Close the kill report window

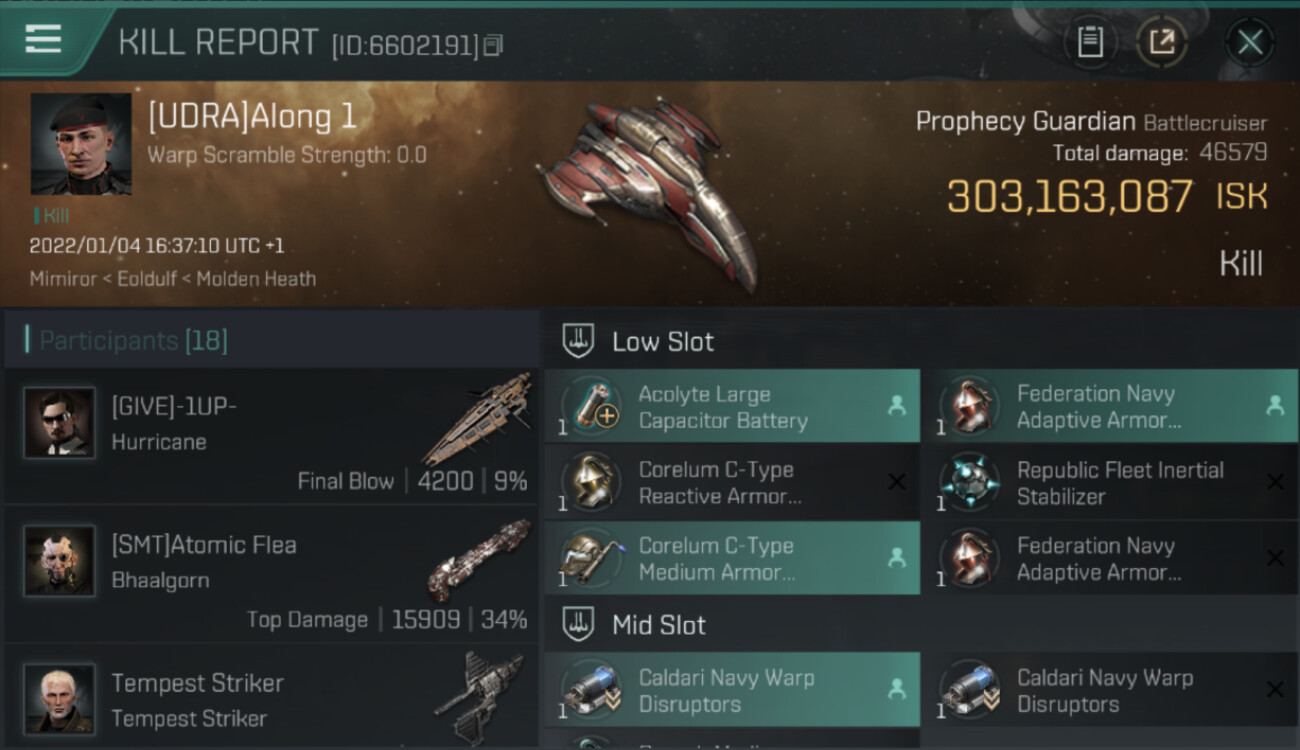1249,42
